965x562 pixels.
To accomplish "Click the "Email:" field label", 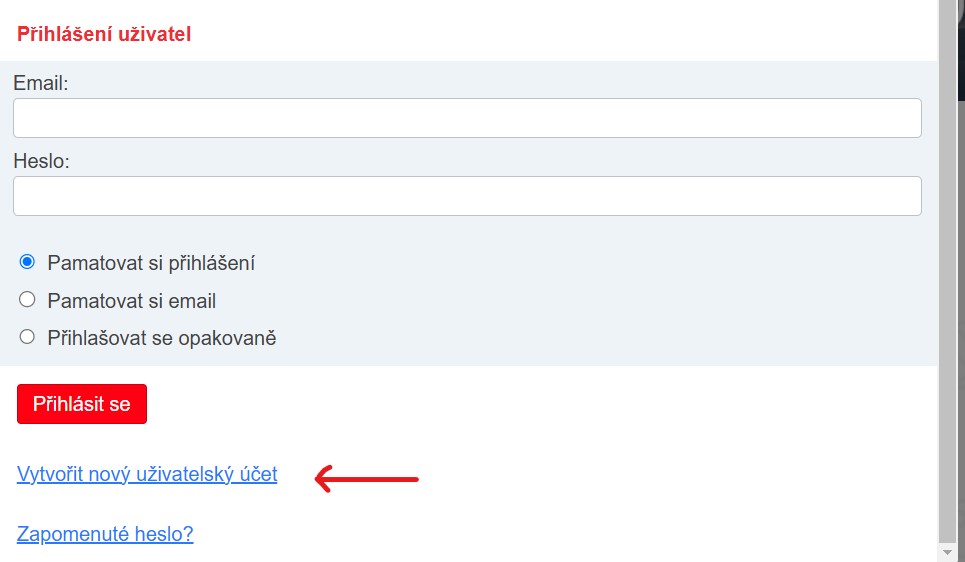I will tap(41, 83).
